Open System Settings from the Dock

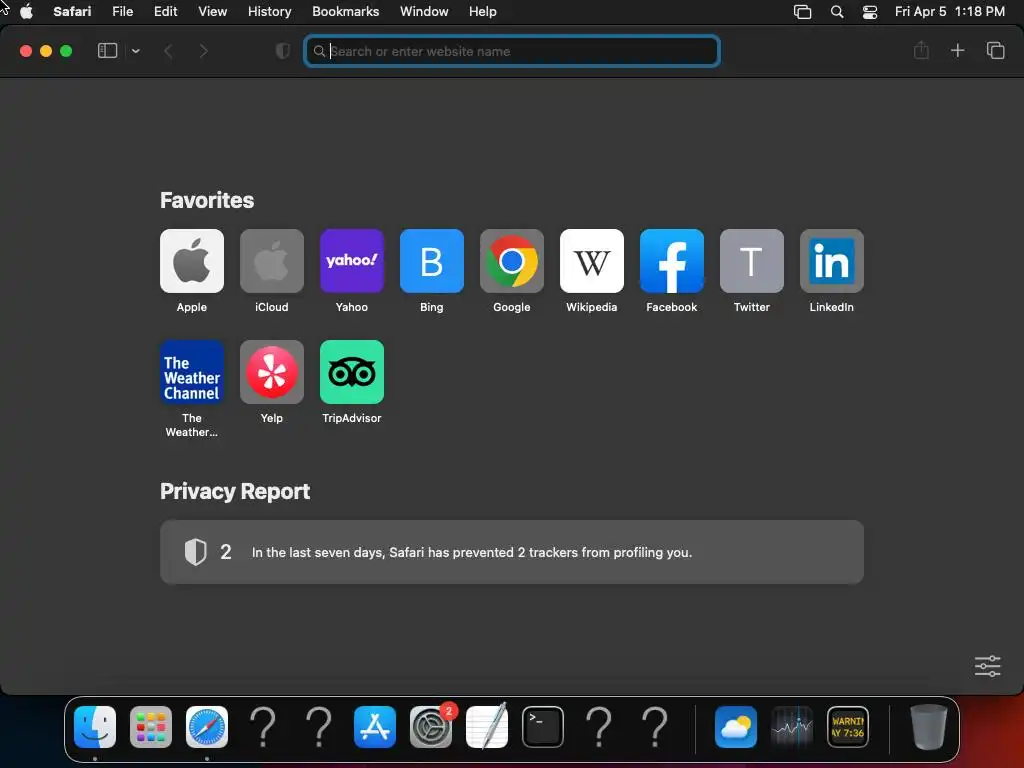[x=431, y=727]
